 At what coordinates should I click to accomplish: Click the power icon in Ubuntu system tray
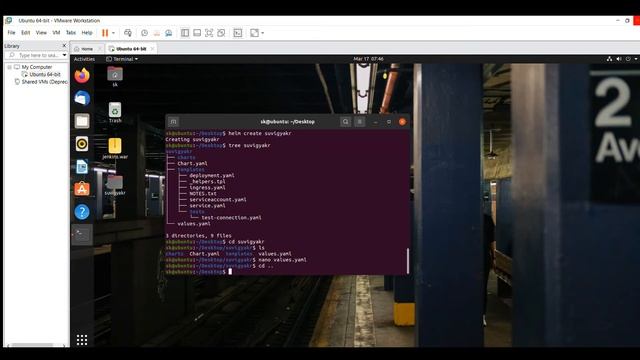628,59
